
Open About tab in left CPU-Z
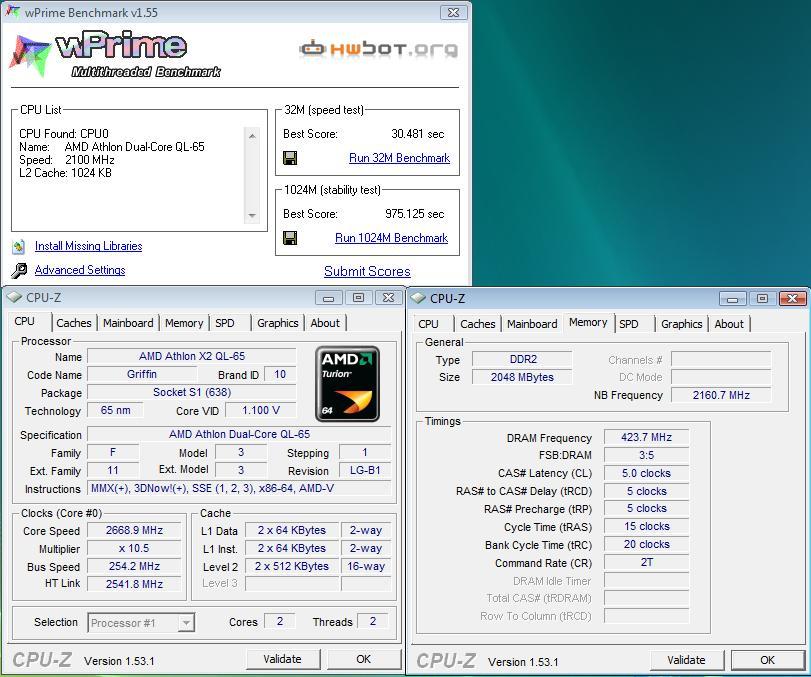pyautogui.click(x=325, y=323)
